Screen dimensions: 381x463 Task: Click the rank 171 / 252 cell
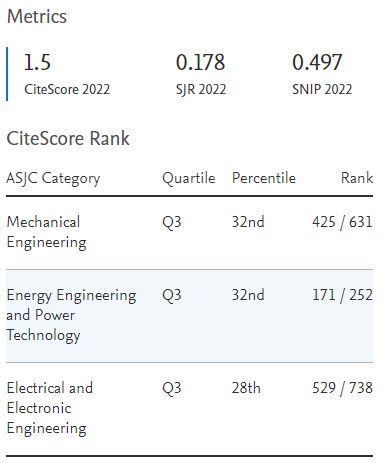[x=342, y=295]
